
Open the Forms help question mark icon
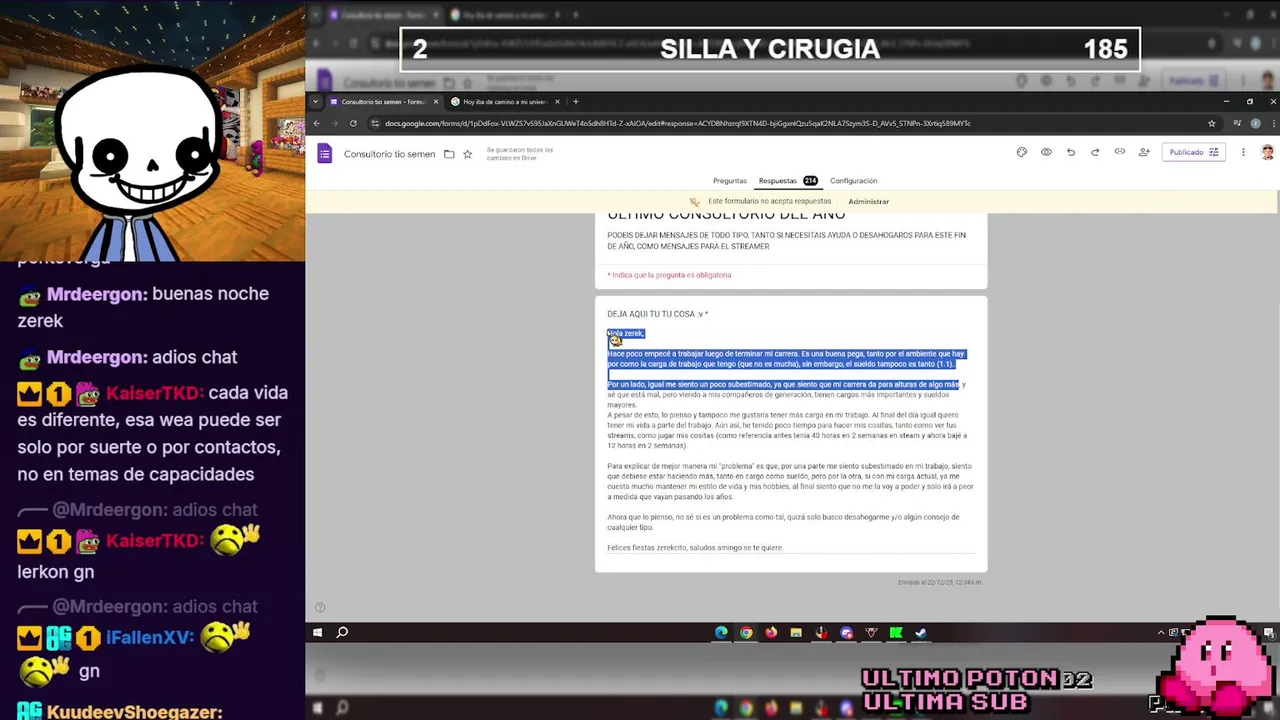tap(320, 607)
